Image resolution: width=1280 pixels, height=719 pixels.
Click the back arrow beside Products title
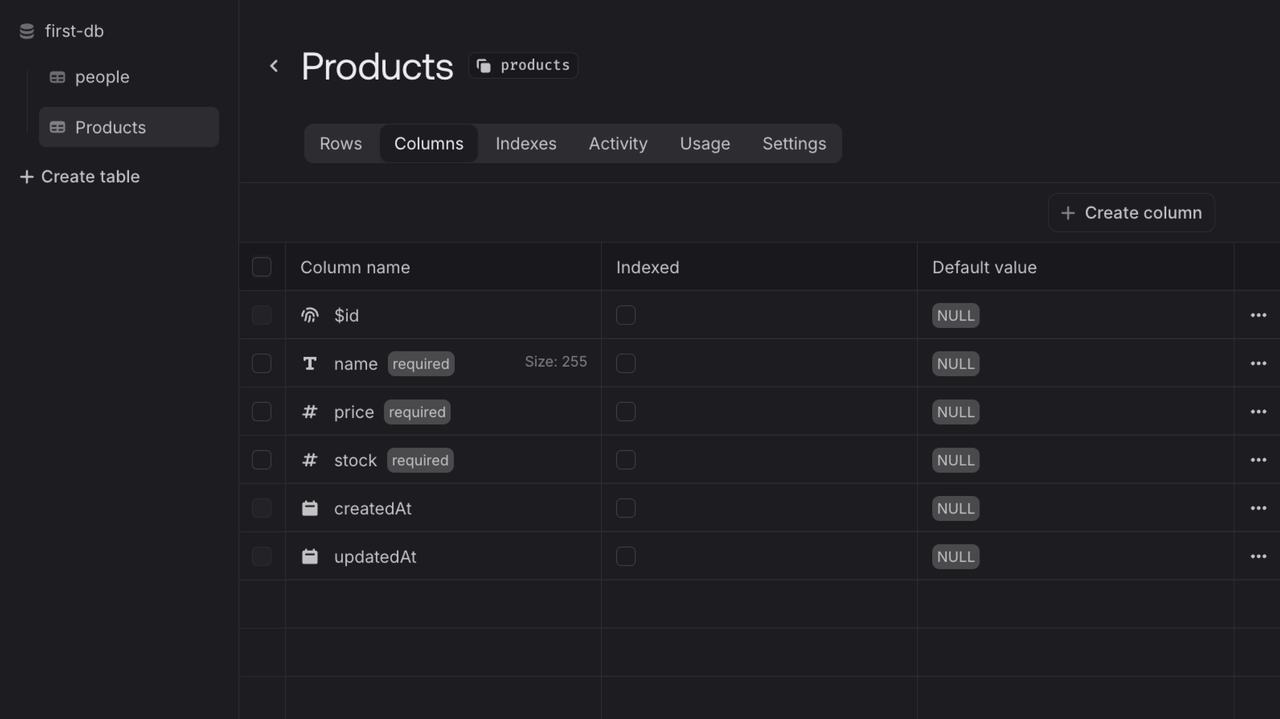click(274, 66)
